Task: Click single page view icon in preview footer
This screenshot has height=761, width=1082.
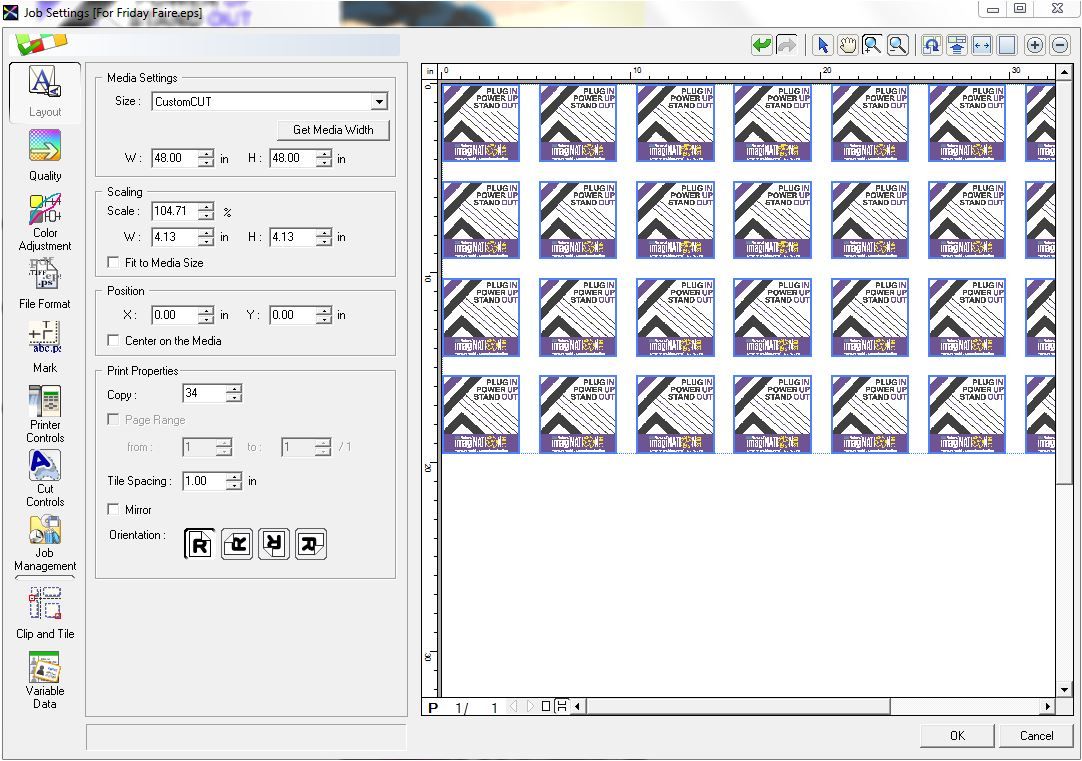Action: click(x=546, y=706)
